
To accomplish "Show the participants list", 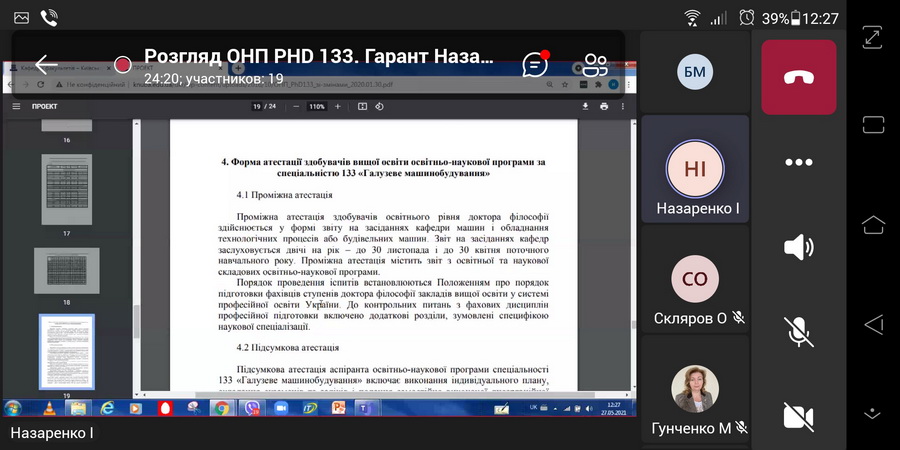I will pos(596,65).
